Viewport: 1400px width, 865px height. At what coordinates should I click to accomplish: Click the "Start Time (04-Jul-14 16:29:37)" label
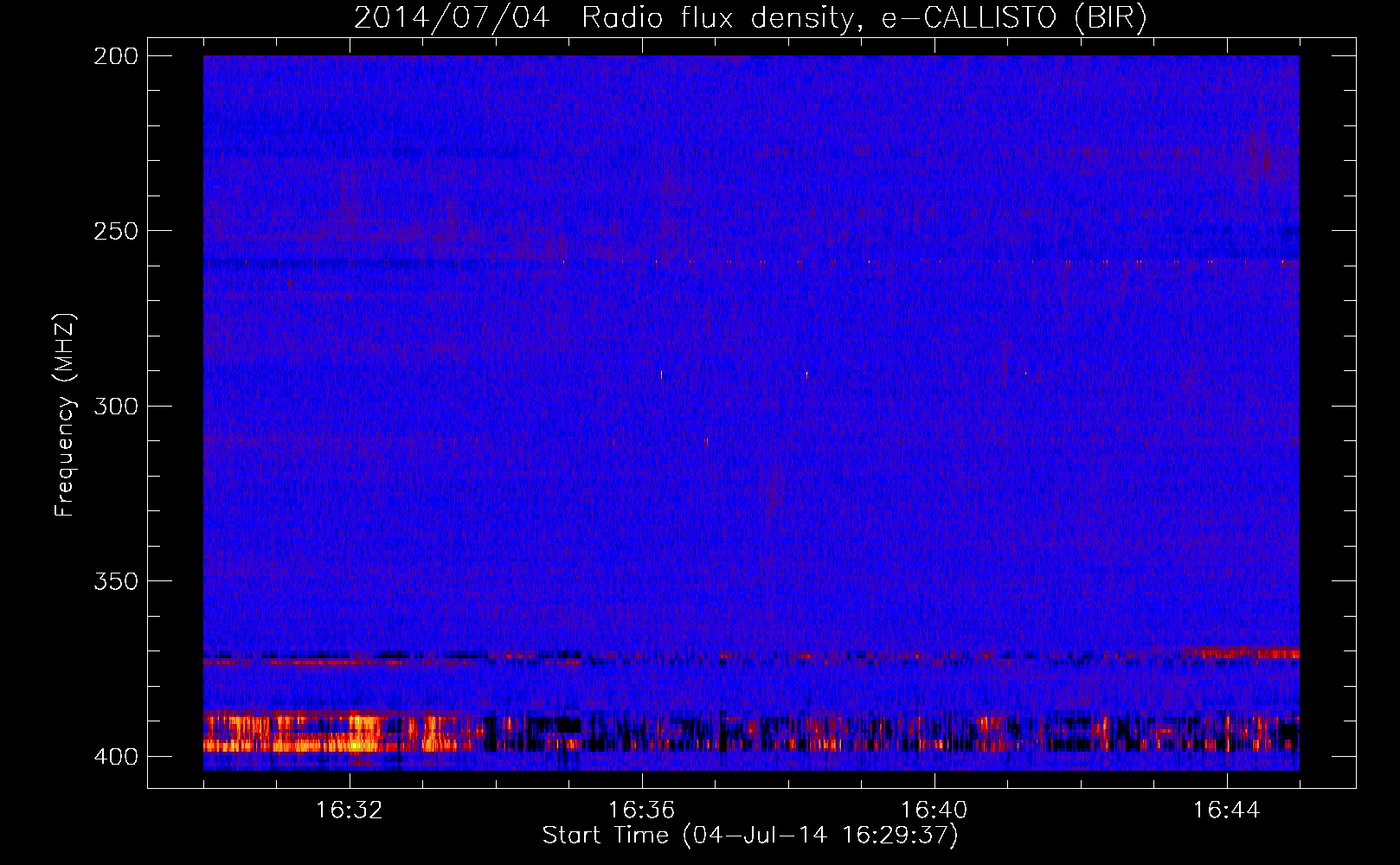[x=750, y=836]
